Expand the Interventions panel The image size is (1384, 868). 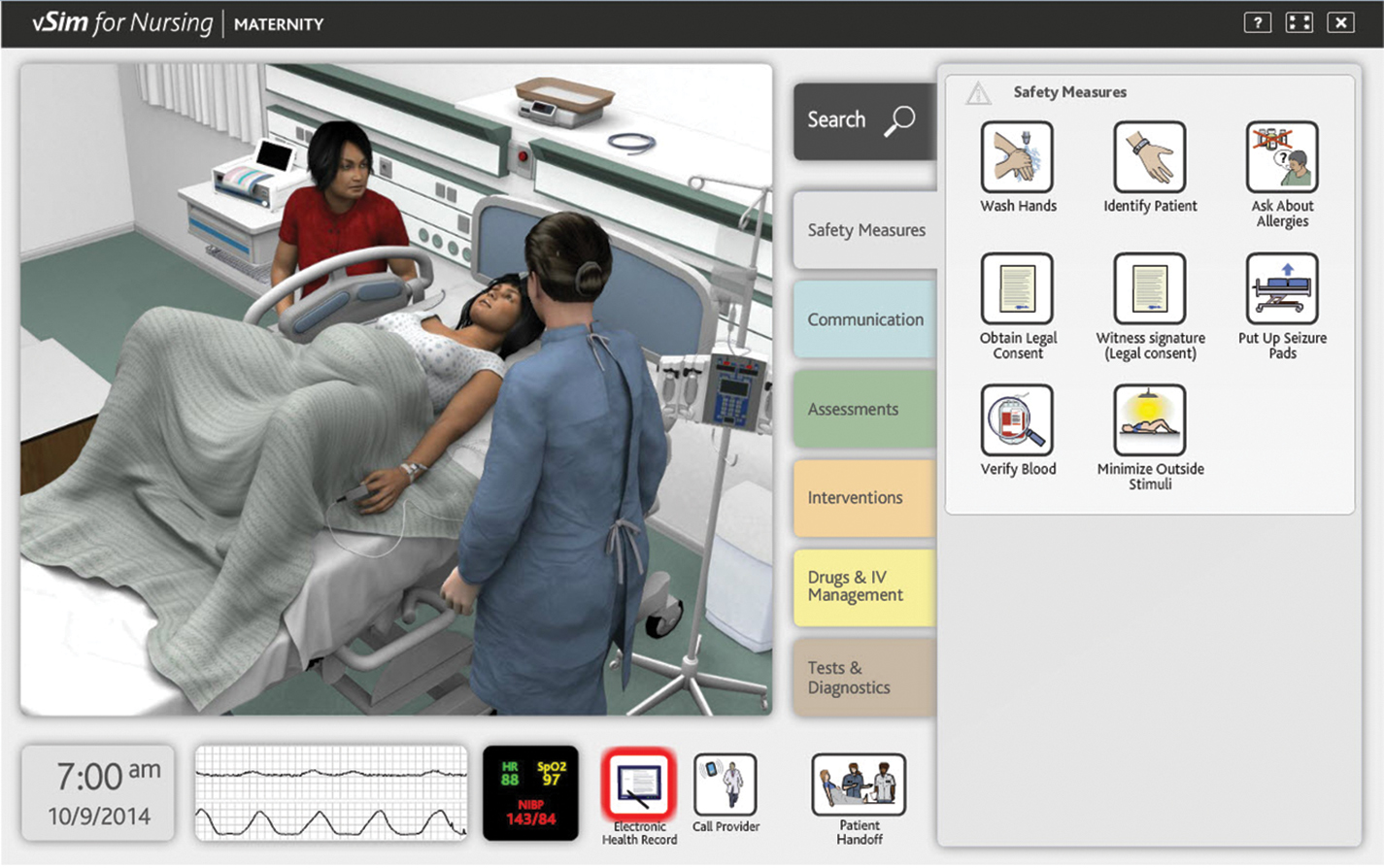pos(865,497)
